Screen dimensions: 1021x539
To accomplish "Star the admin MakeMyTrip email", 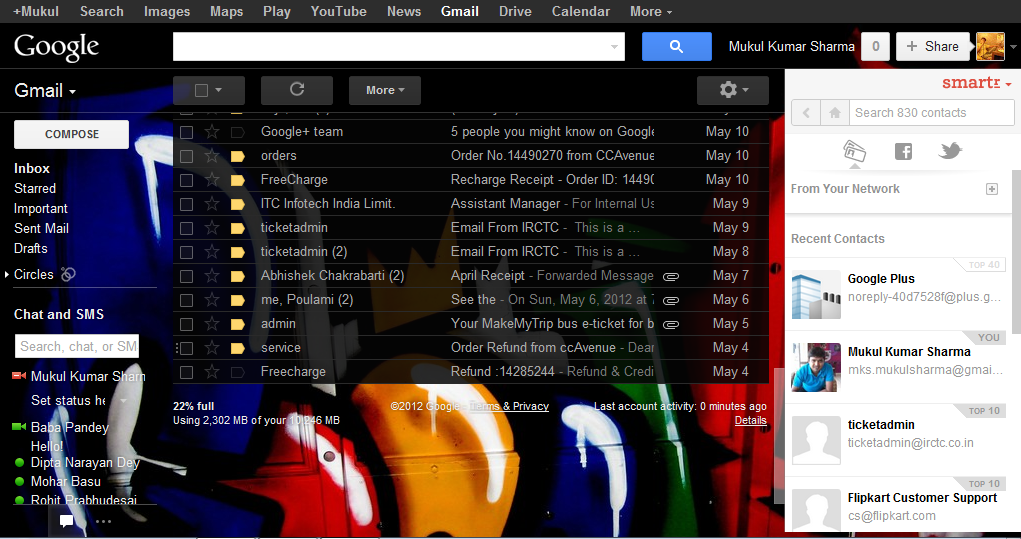I will click(212, 324).
